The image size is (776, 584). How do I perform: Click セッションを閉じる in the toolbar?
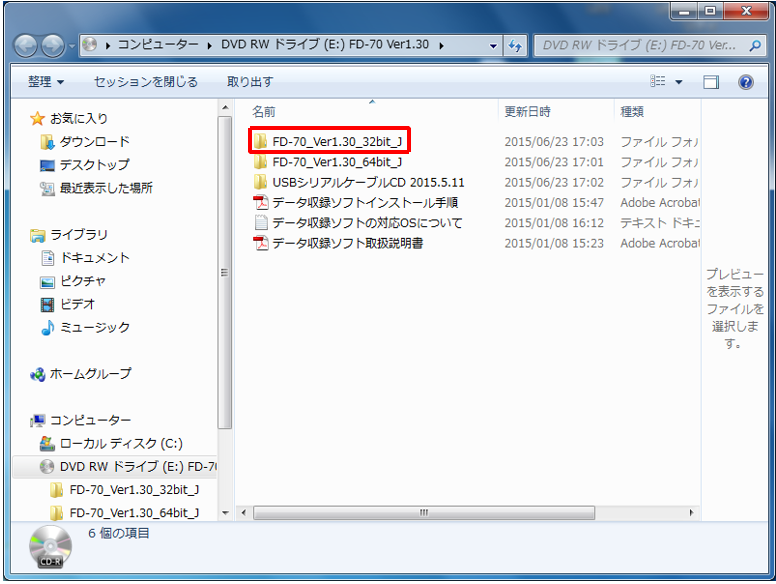[145, 82]
